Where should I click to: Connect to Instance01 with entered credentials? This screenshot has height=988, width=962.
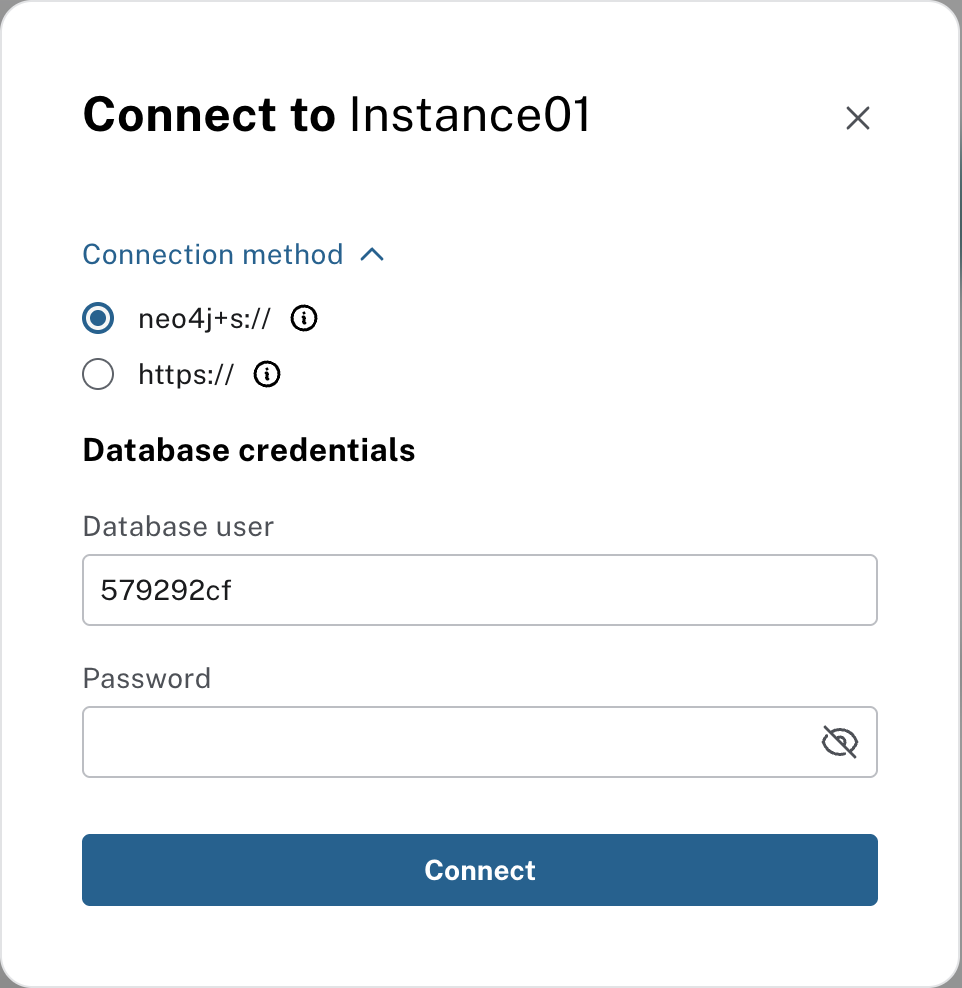[x=480, y=870]
